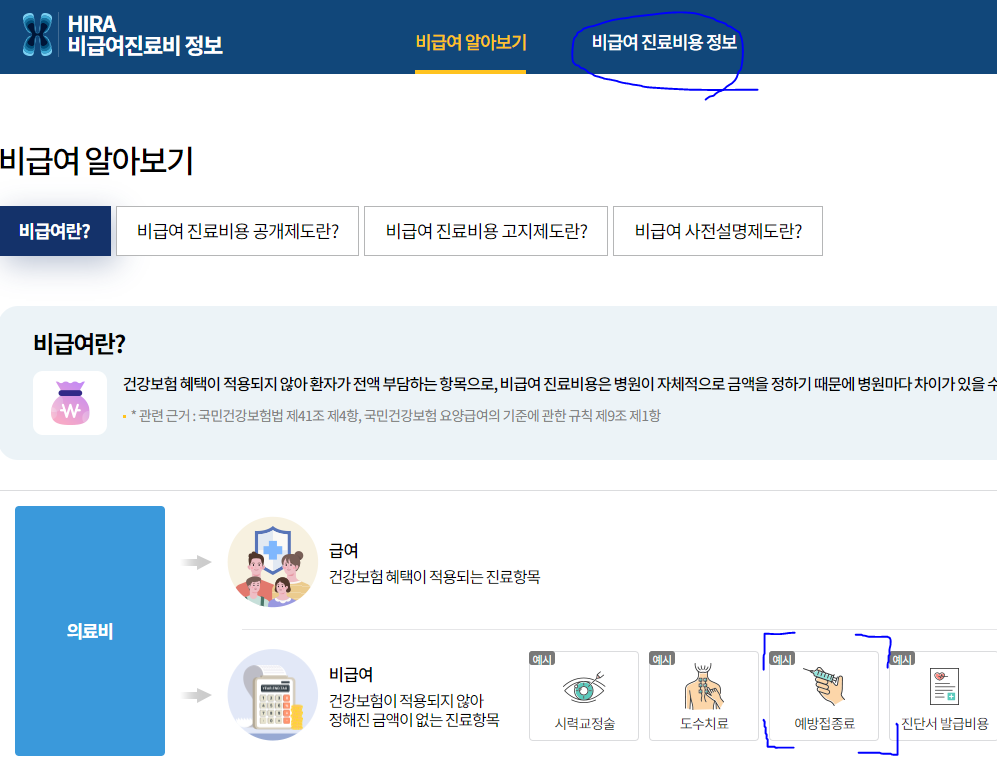Image resolution: width=997 pixels, height=771 pixels.
Task: Click the arrow pointing to 비급여
Action: pyautogui.click(x=196, y=695)
